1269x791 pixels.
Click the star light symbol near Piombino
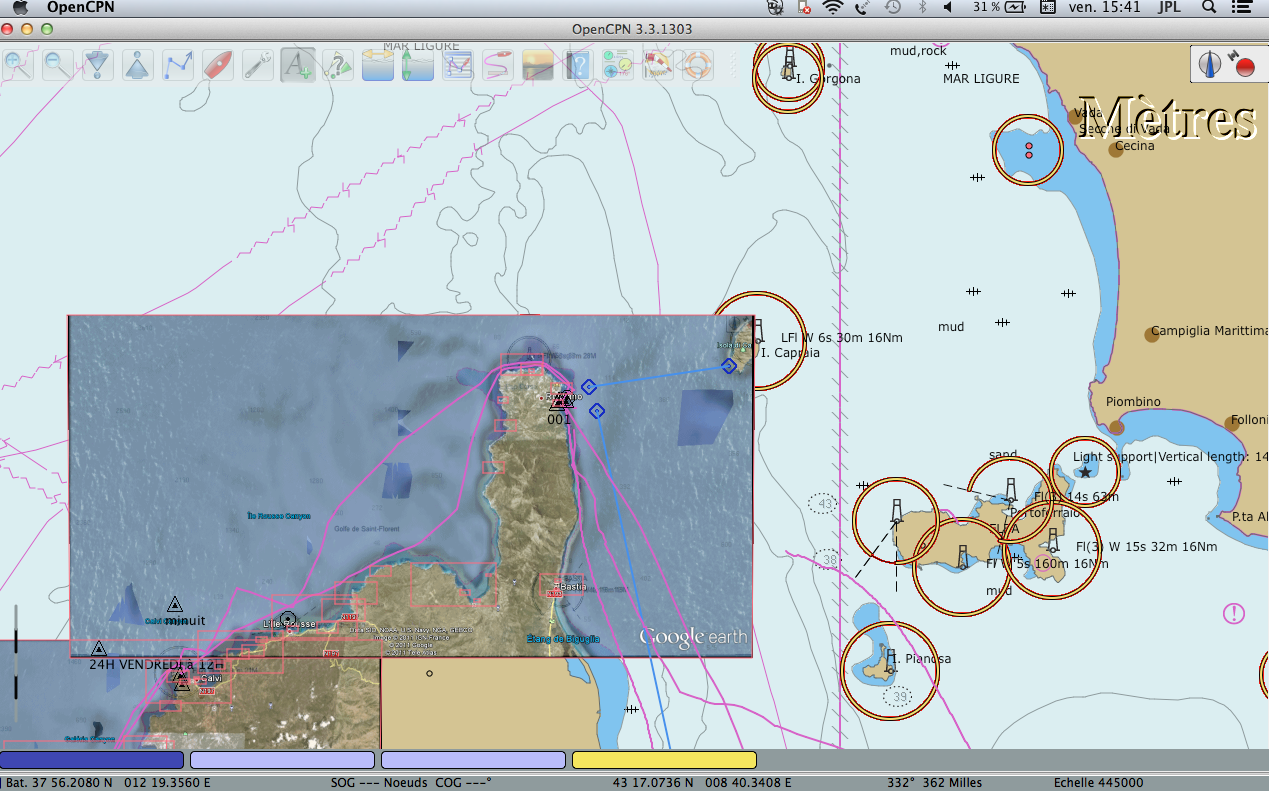(1085, 471)
